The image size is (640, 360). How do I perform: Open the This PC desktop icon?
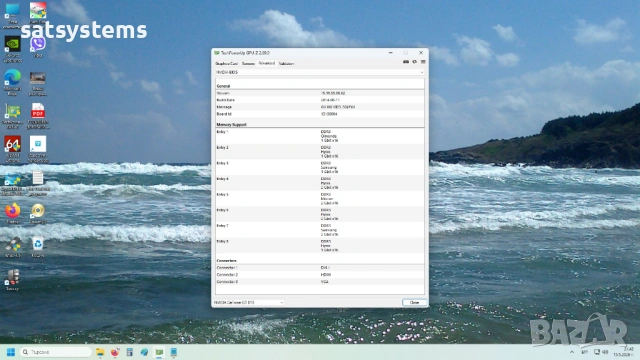click(x=13, y=16)
